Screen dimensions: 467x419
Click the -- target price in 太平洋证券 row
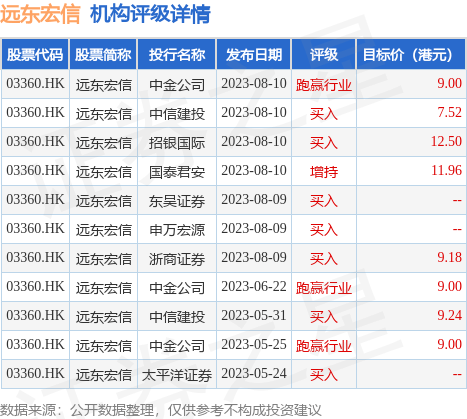457,374
